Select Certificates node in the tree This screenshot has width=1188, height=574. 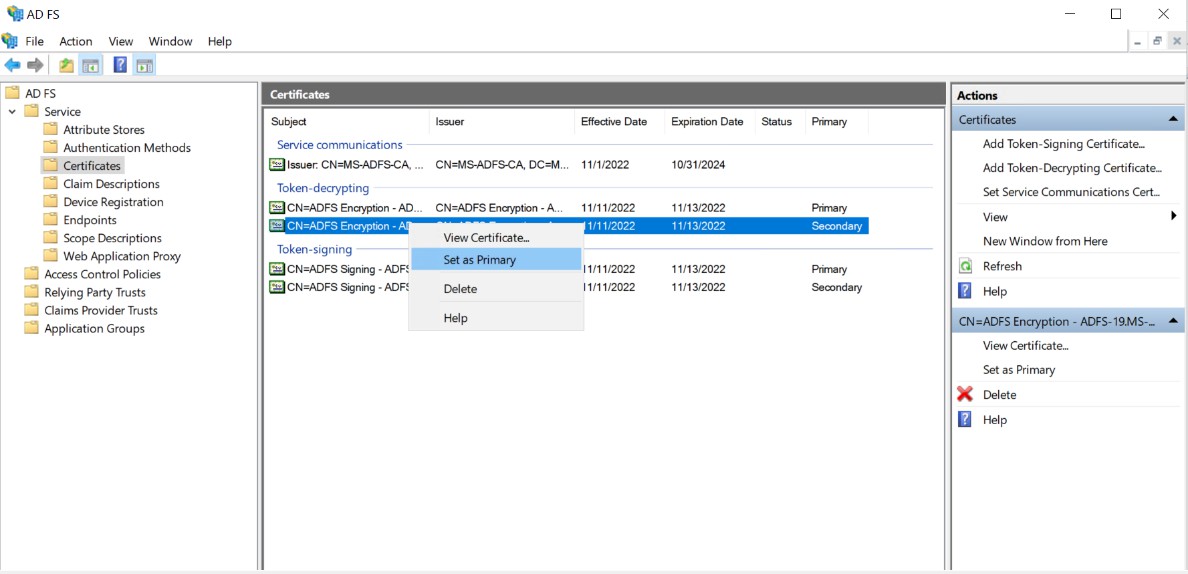[92, 166]
